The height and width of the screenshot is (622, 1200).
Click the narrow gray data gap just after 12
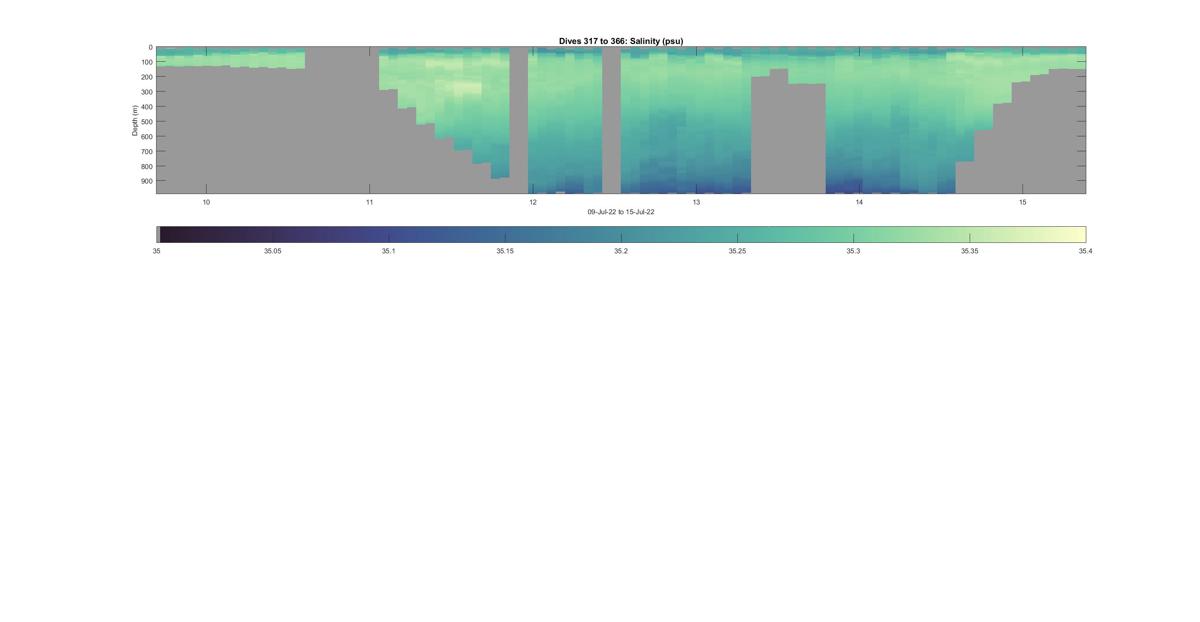tap(611, 120)
